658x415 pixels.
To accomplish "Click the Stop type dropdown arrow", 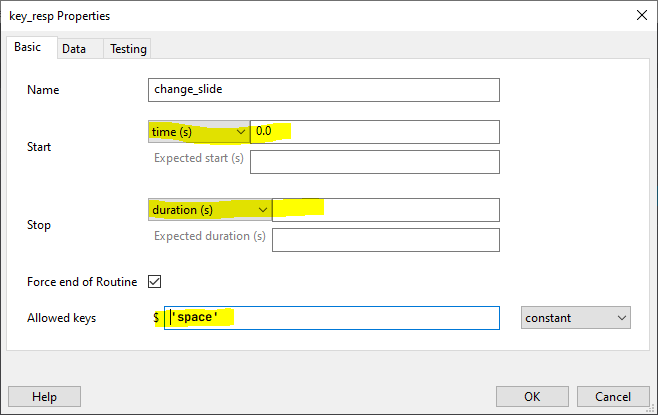I will click(262, 210).
